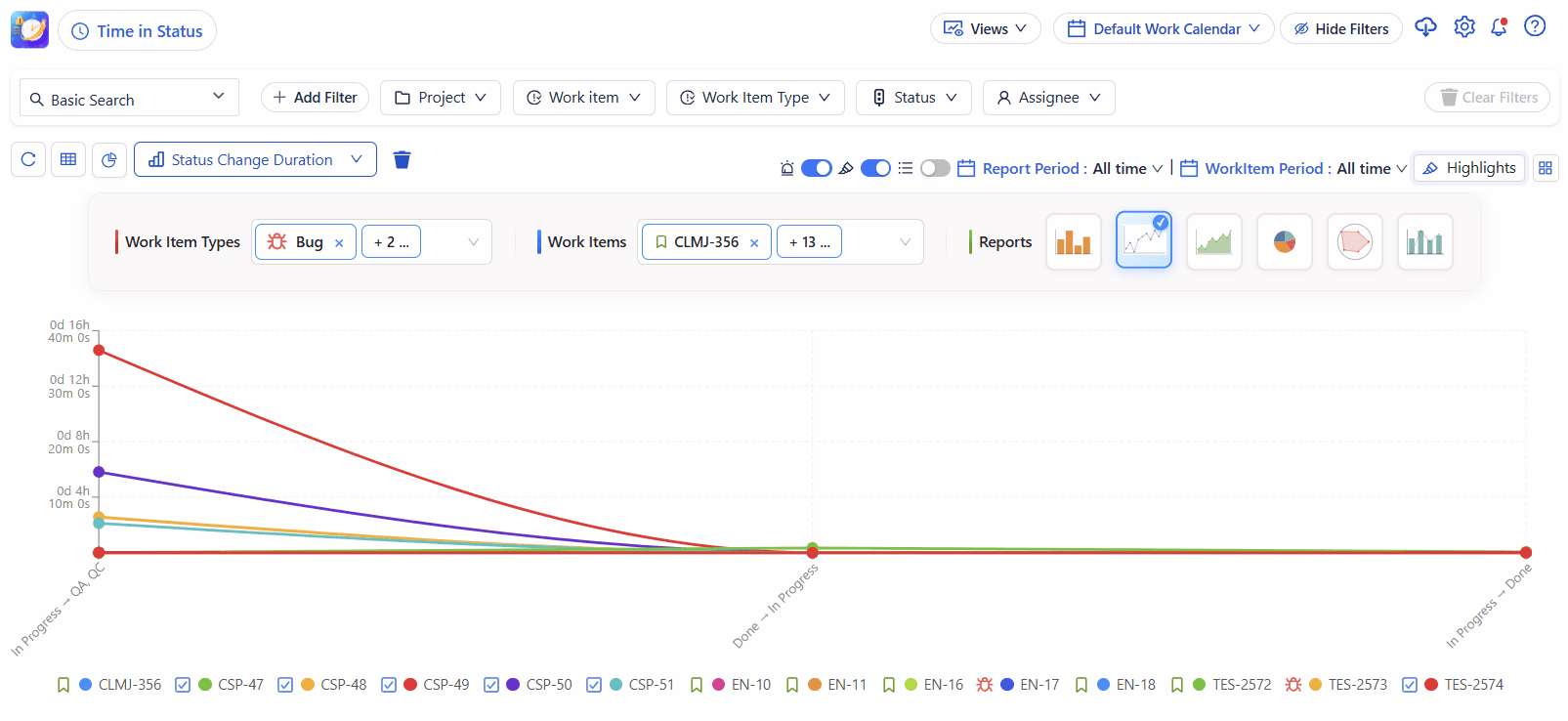Select the line chart report

coord(1144,241)
